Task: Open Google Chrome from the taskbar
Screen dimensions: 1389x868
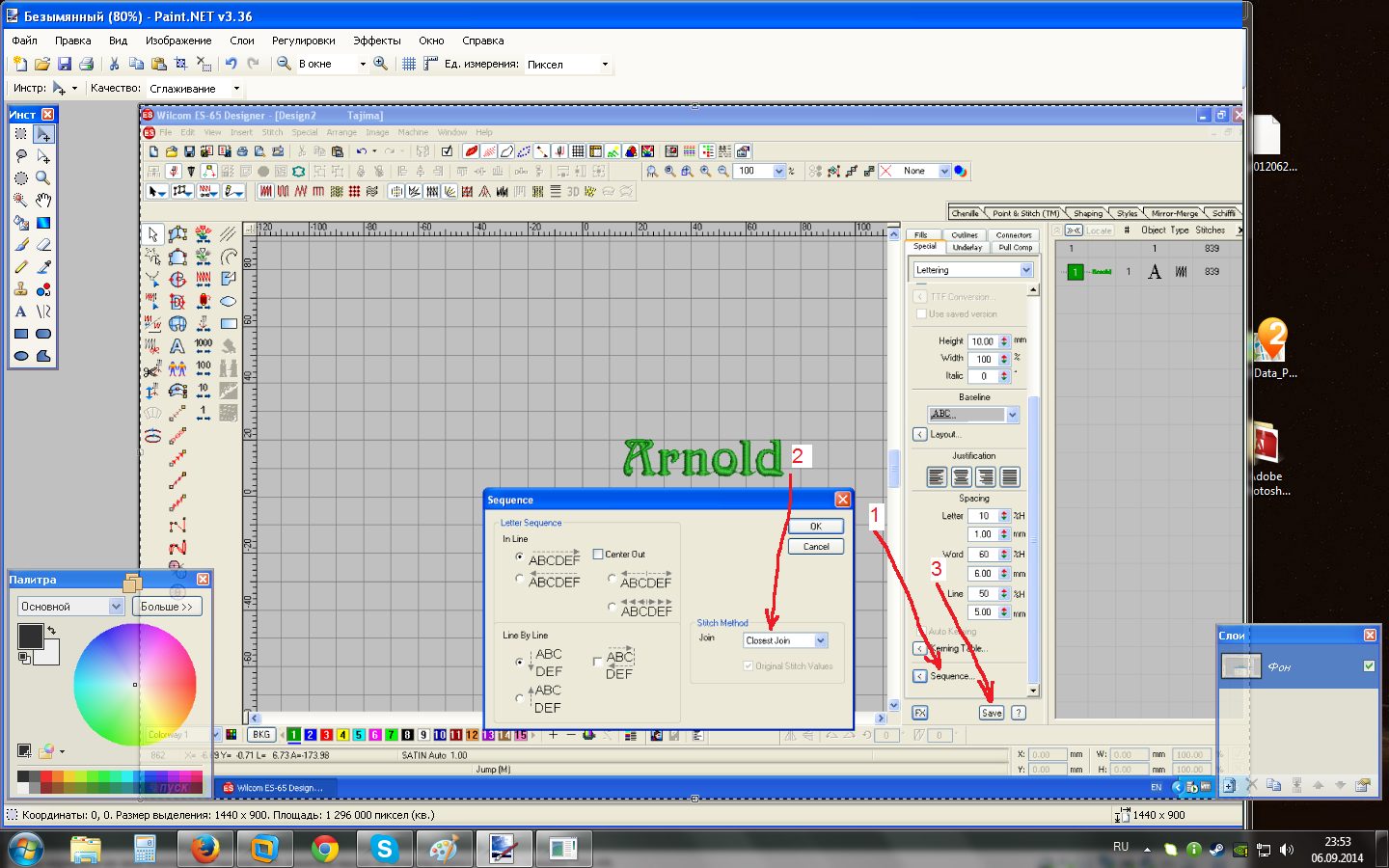Action: point(325,849)
